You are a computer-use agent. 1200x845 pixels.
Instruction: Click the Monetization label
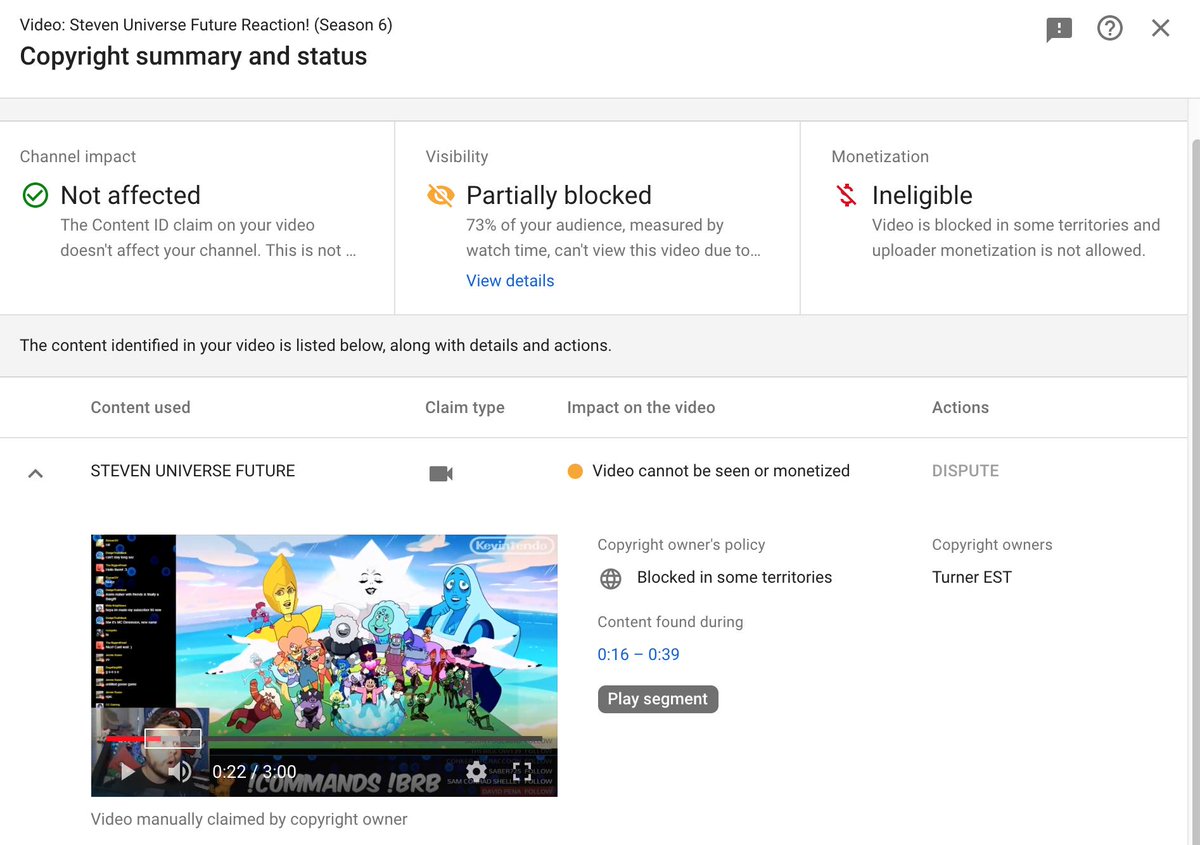click(x=880, y=156)
